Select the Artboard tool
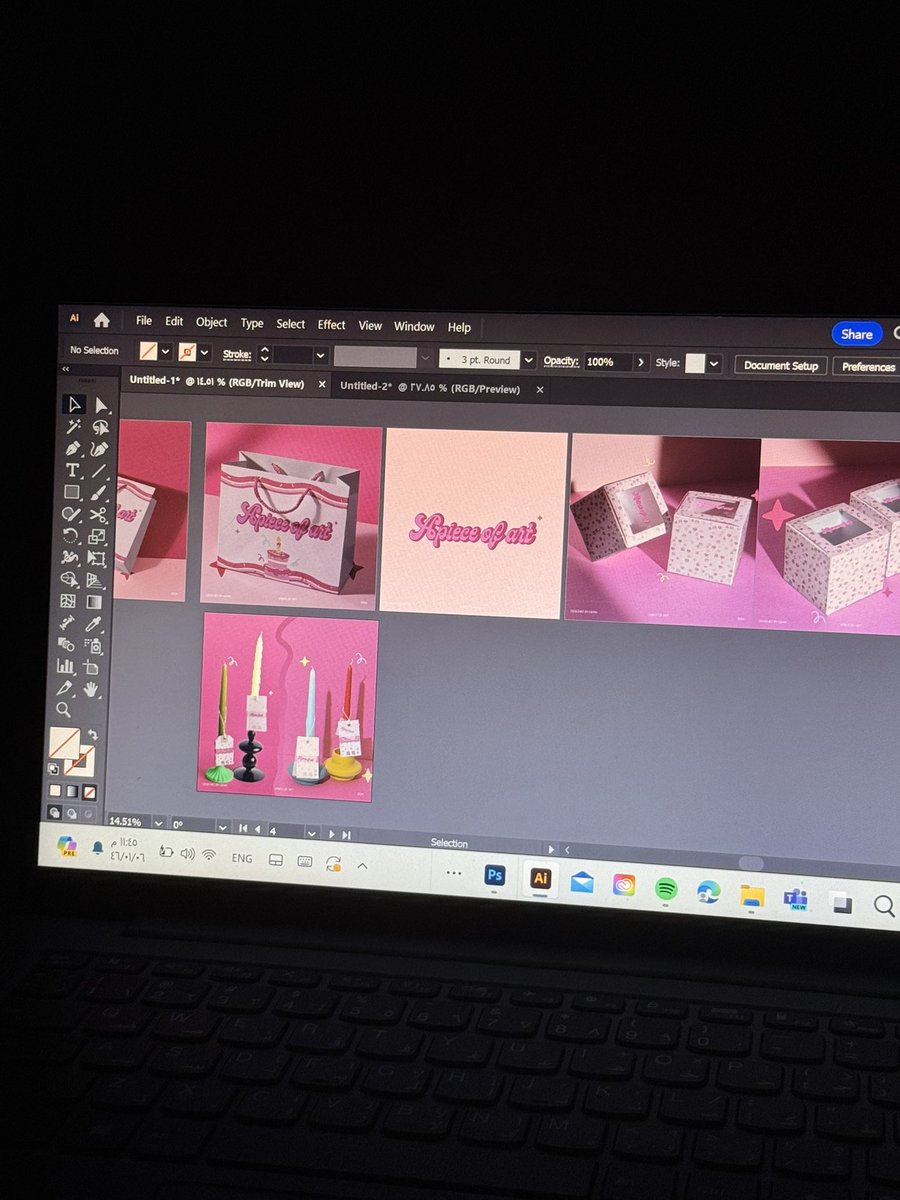Viewport: 900px width, 1200px height. coord(92,666)
